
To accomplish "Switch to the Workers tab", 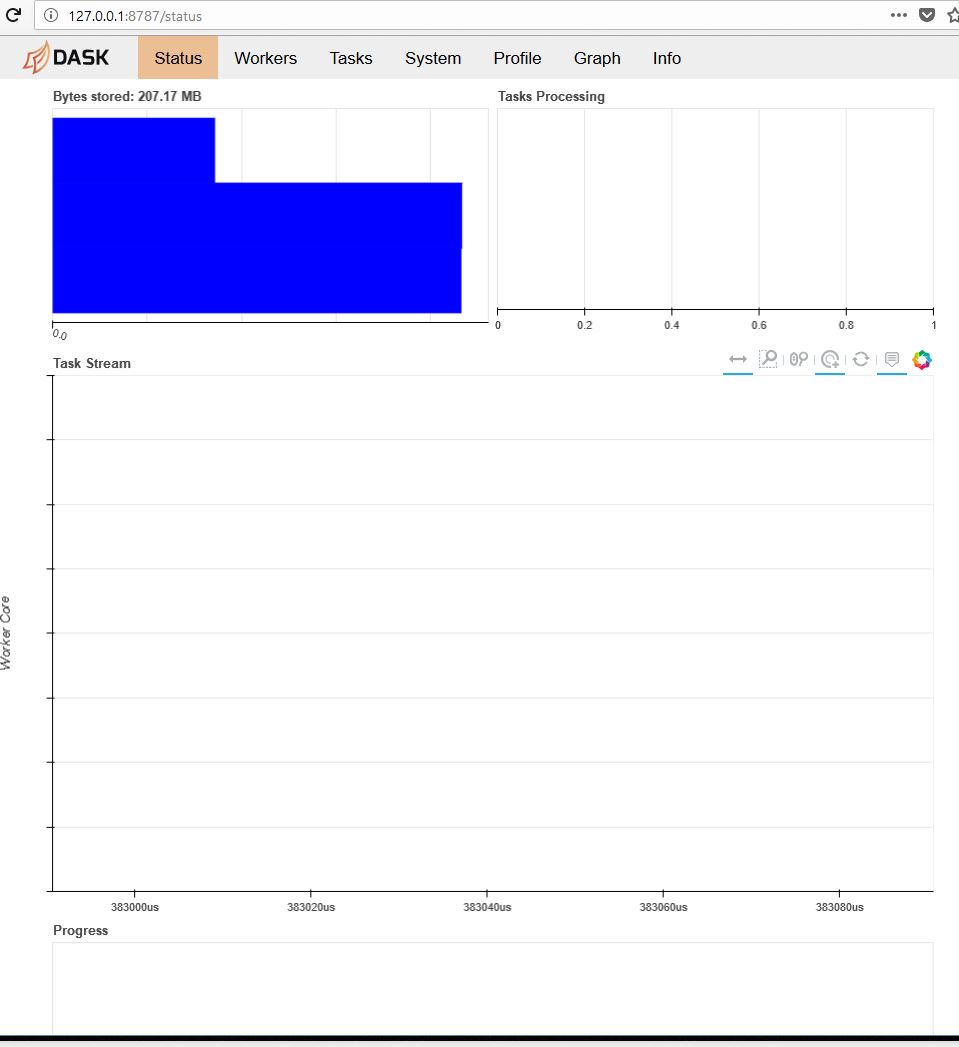I will point(265,58).
